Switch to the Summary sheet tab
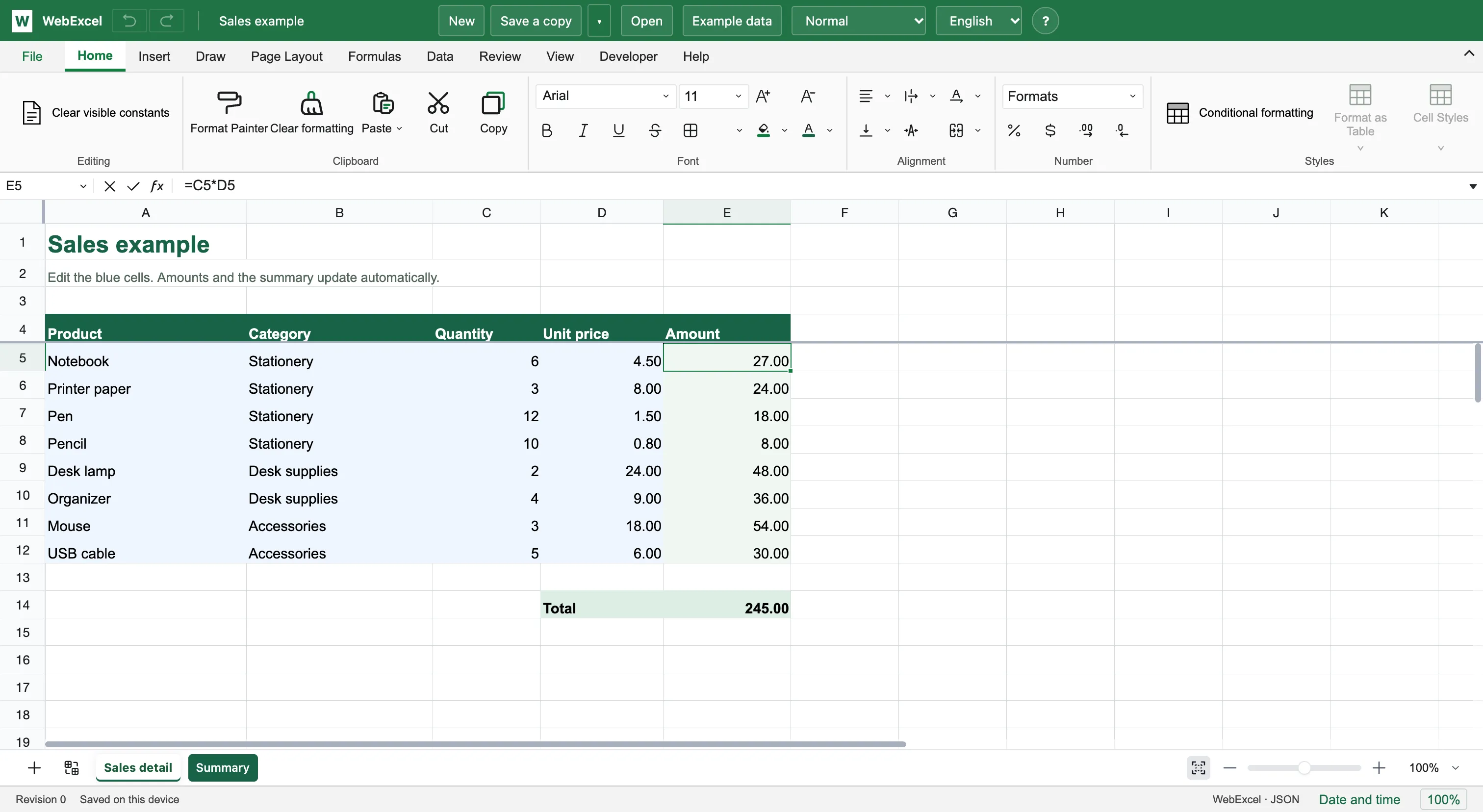The image size is (1483, 812). coord(223,768)
